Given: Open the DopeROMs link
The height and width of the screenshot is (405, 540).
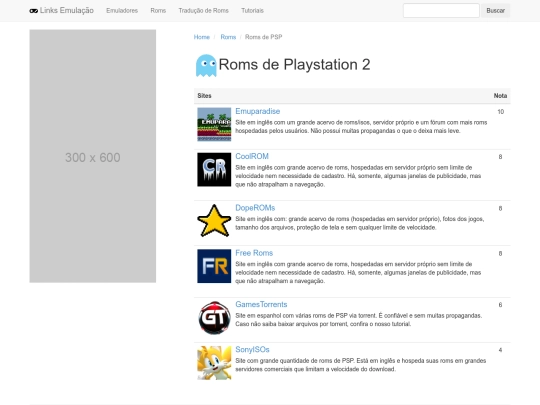Looking at the screenshot, I should [x=255, y=208].
